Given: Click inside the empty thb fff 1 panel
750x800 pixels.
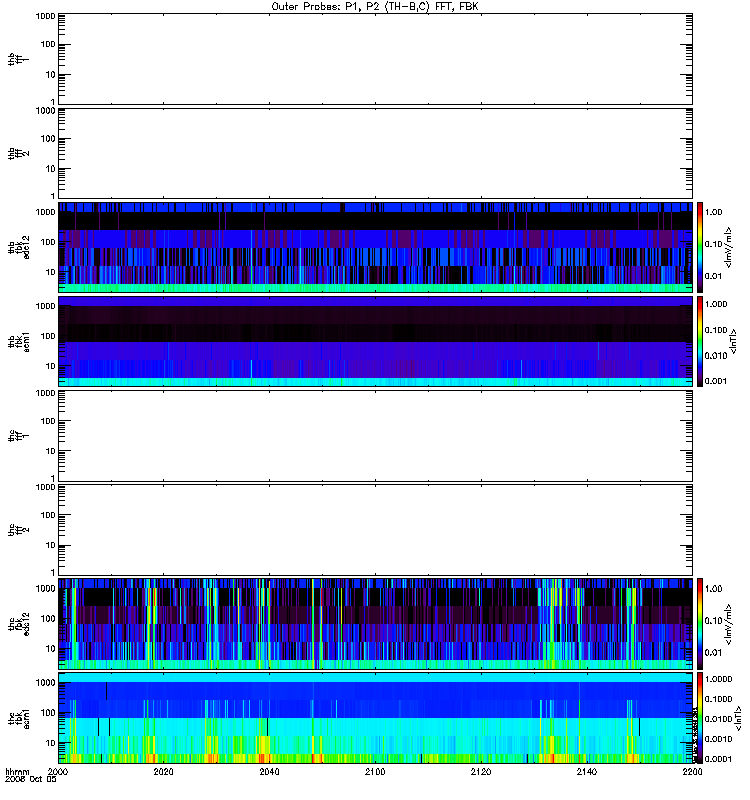Looking at the screenshot, I should click(x=375, y=59).
